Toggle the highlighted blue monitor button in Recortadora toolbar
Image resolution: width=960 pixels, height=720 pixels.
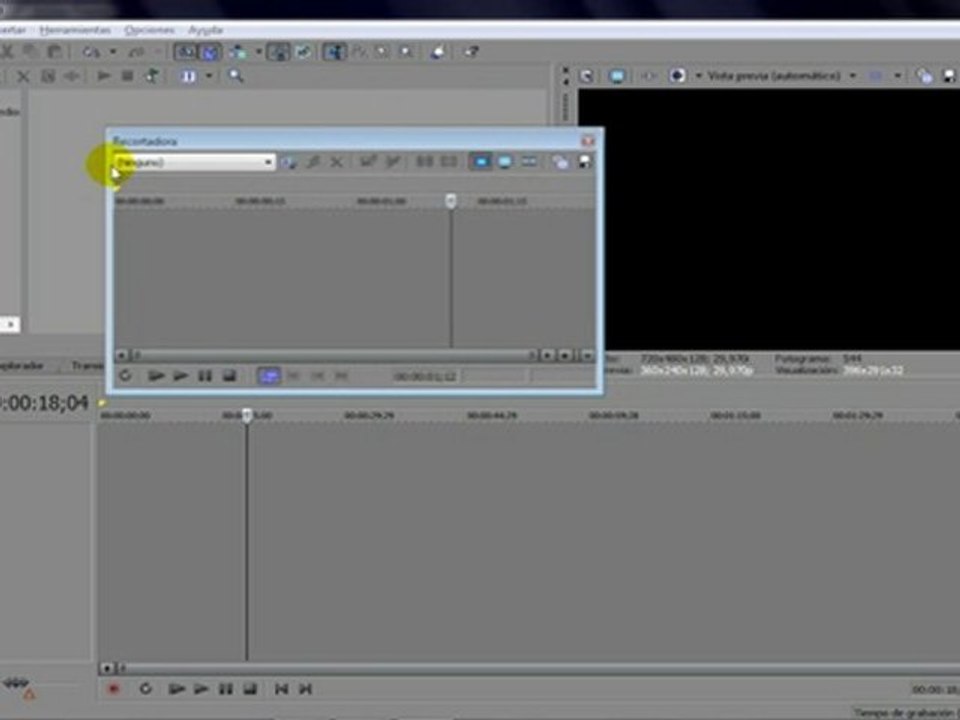pos(481,162)
